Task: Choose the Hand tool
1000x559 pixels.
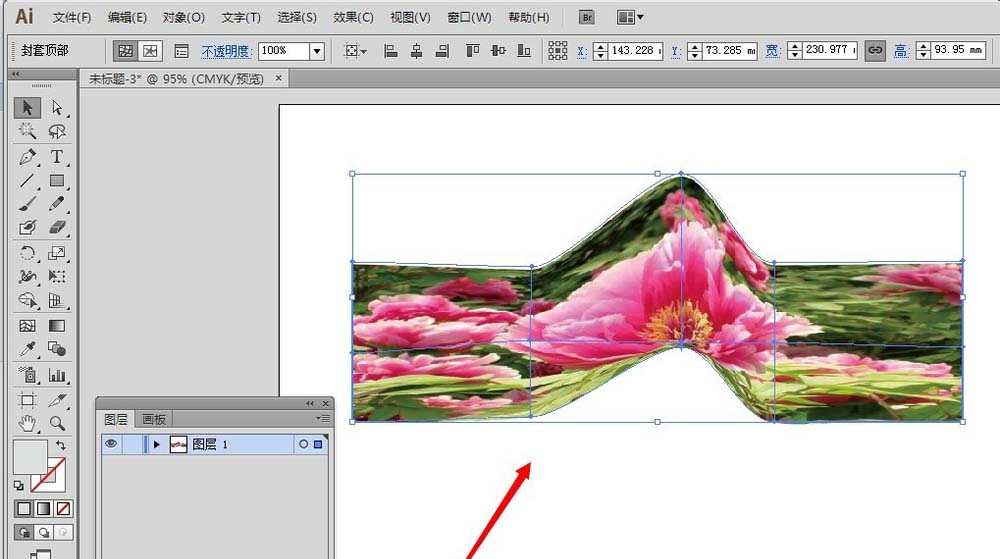Action: [x=27, y=423]
